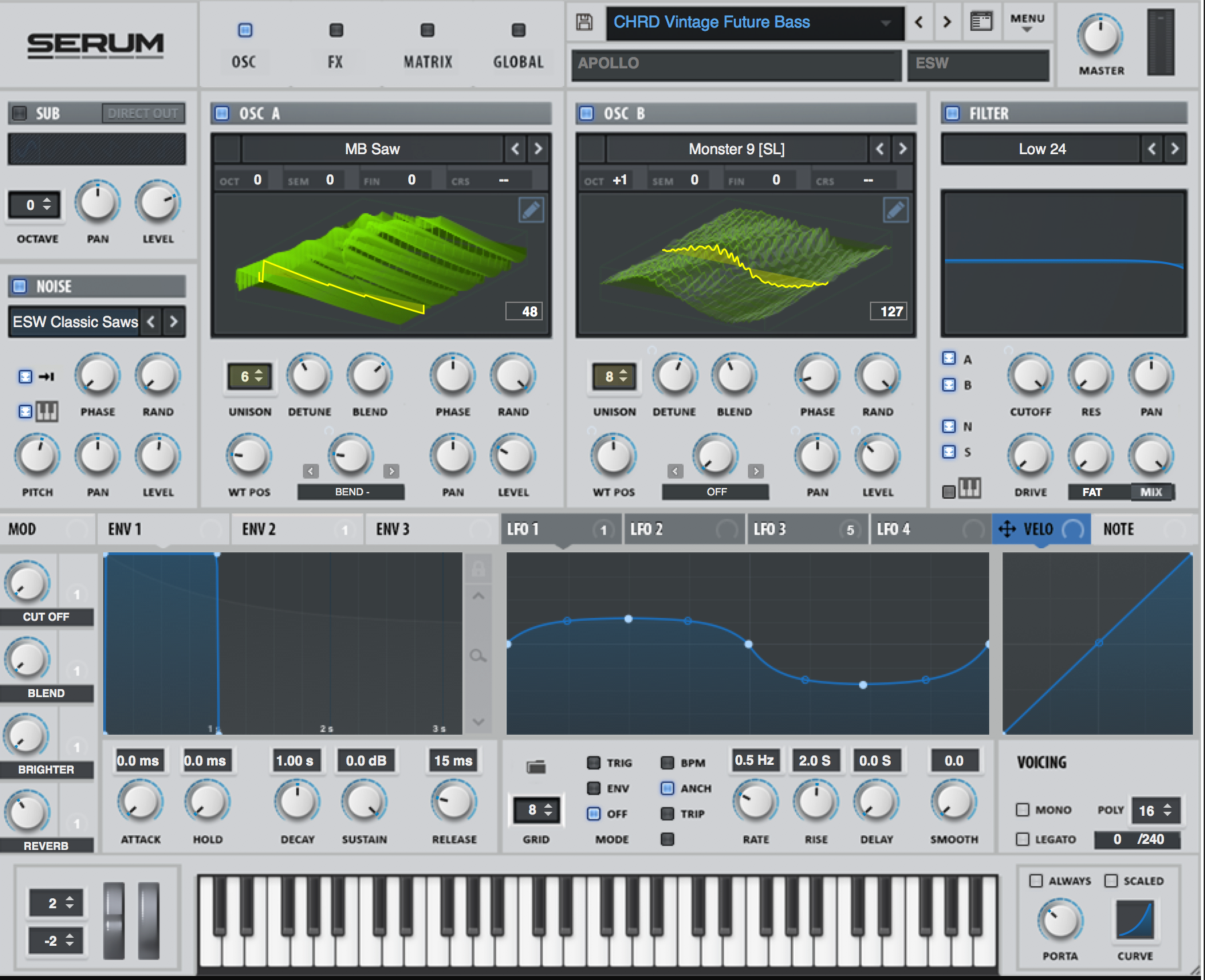This screenshot has height=980, width=1205.
Task: Click the filter MIX label button
Action: (1151, 492)
